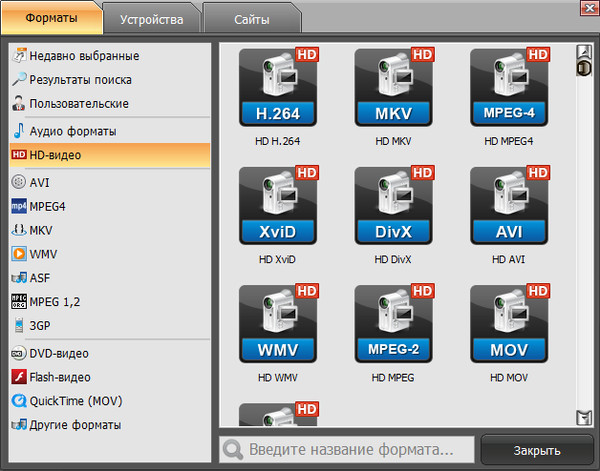Screen dimensions: 600x471
Task: Choose the HD MKV format icon
Action: pos(393,88)
